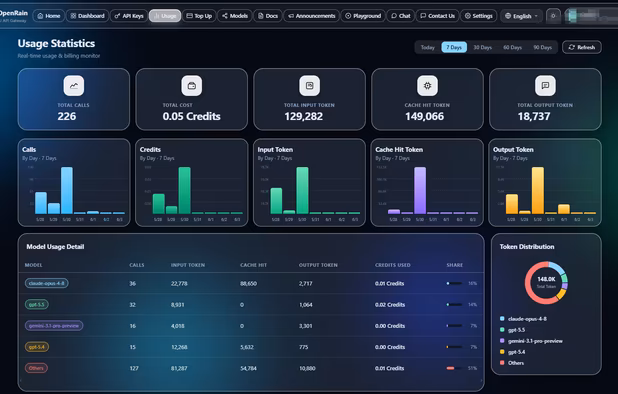
Task: Click the claude-opus-4-8 legend swatch
Action: click(502, 318)
